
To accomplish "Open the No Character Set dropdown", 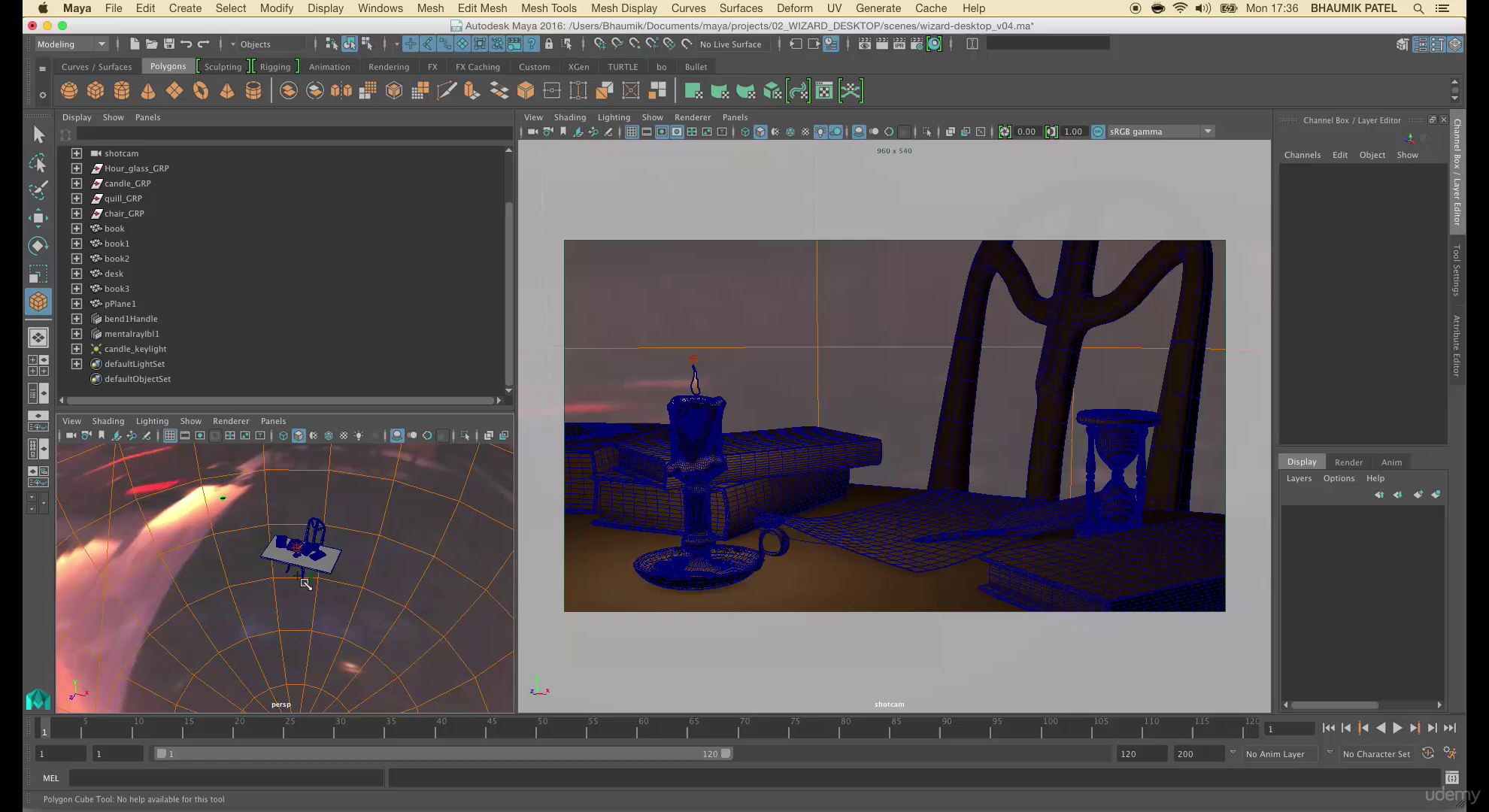I will pyautogui.click(x=1376, y=753).
